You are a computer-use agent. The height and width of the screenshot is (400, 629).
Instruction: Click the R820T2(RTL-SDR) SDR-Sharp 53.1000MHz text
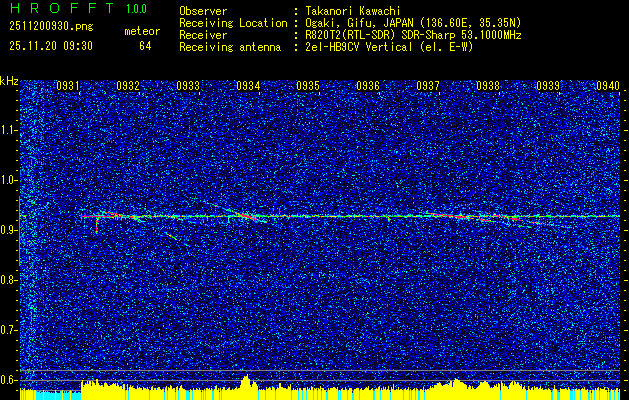tap(413, 35)
